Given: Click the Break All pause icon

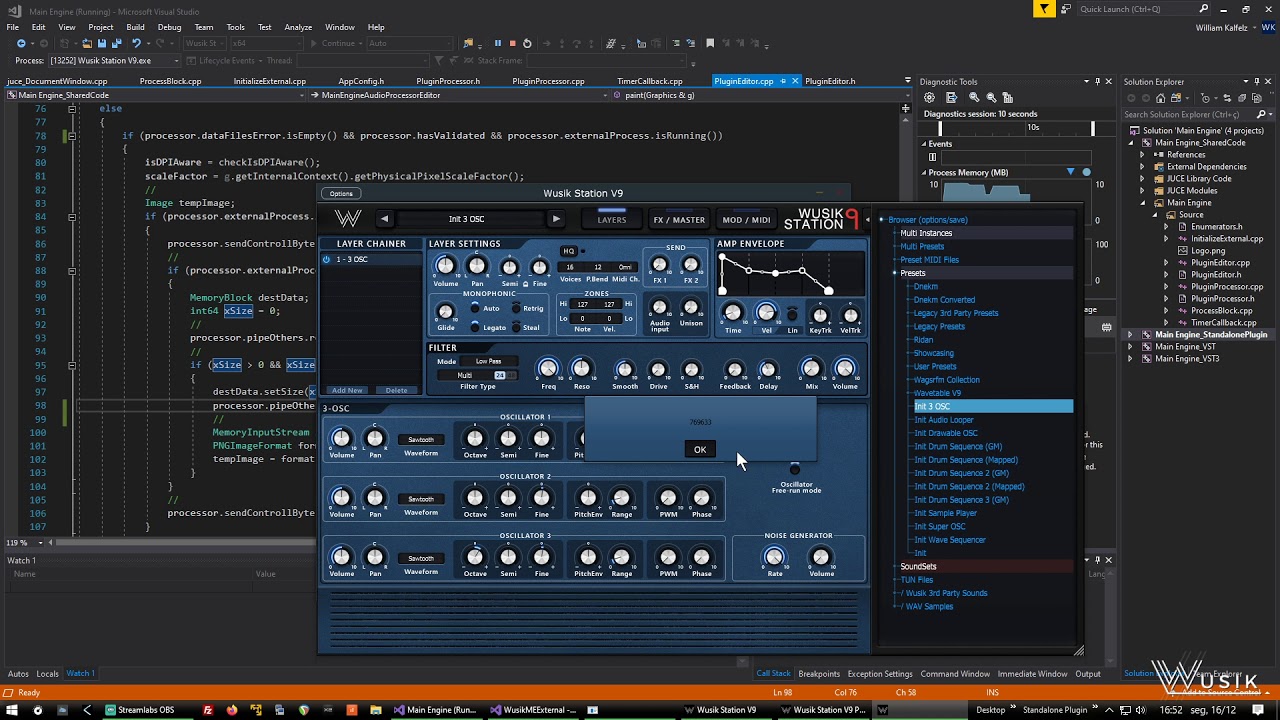Looking at the screenshot, I should (x=497, y=43).
